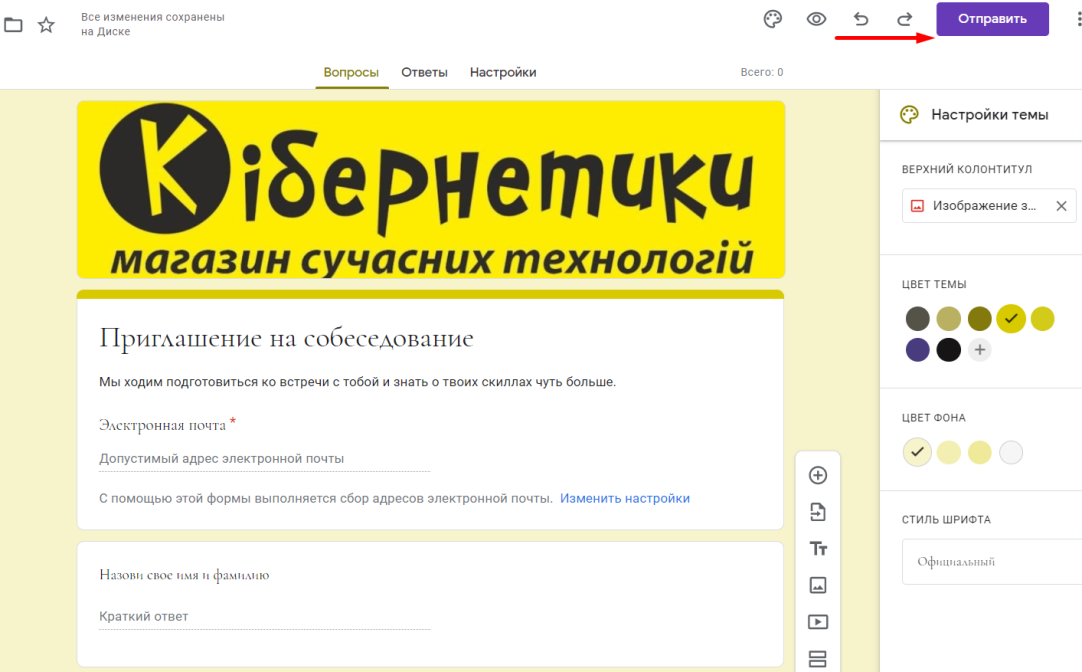Open the Настройки tab
Image resolution: width=1082 pixels, height=672 pixels.
coord(503,72)
